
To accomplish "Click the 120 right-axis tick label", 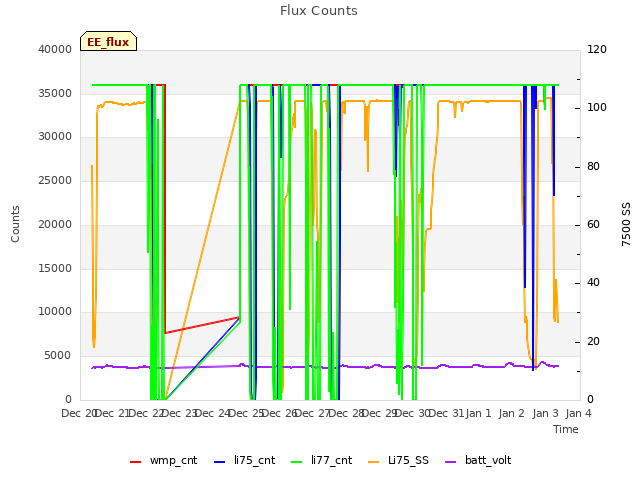I will point(597,49).
